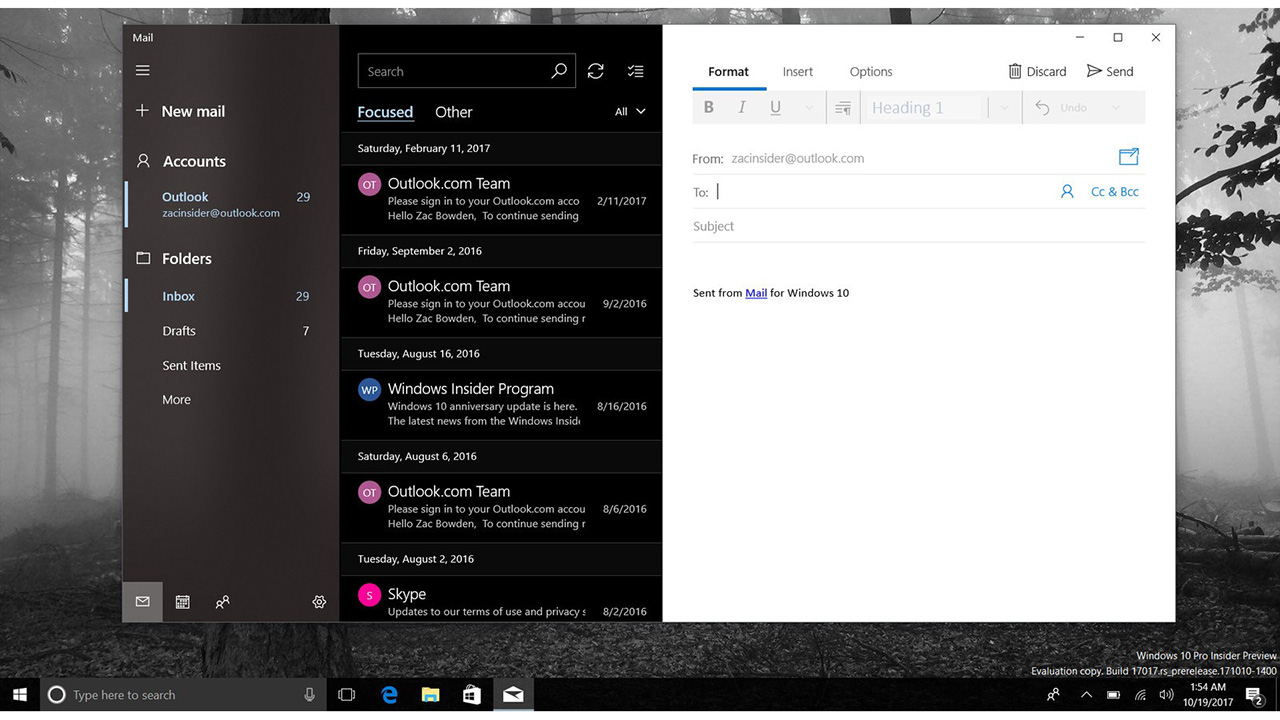1280x720 pixels.
Task: Expand the Heading 1 styles dropdown
Action: (1004, 107)
